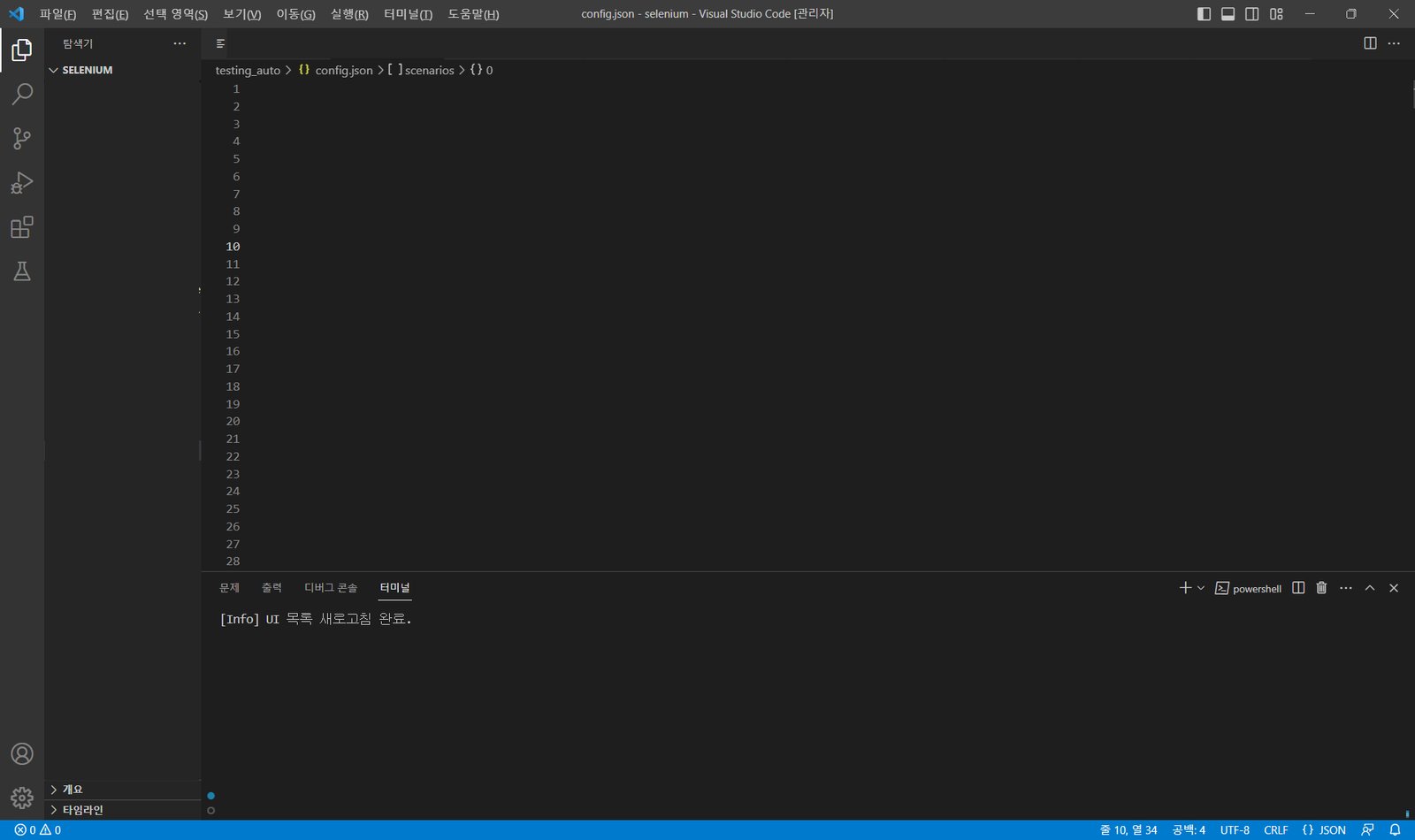Select the powershell terminal entry

[1248, 588]
